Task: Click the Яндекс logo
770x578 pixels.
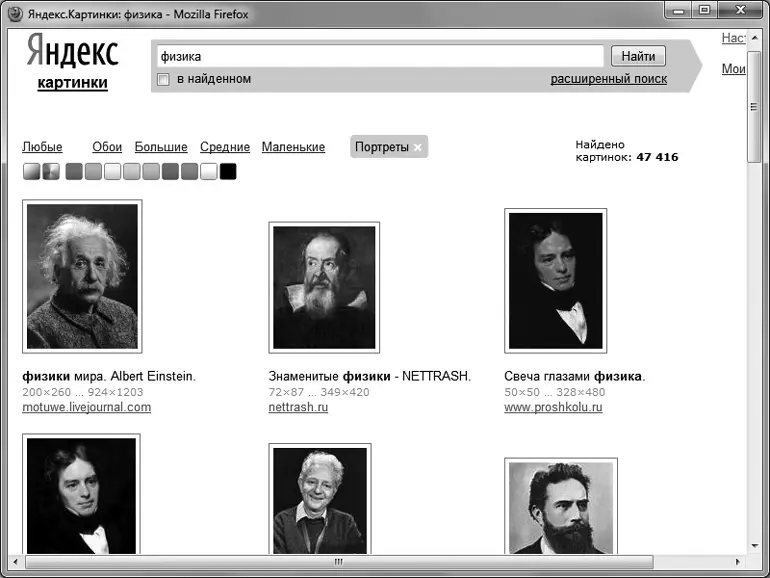Action: click(x=72, y=52)
